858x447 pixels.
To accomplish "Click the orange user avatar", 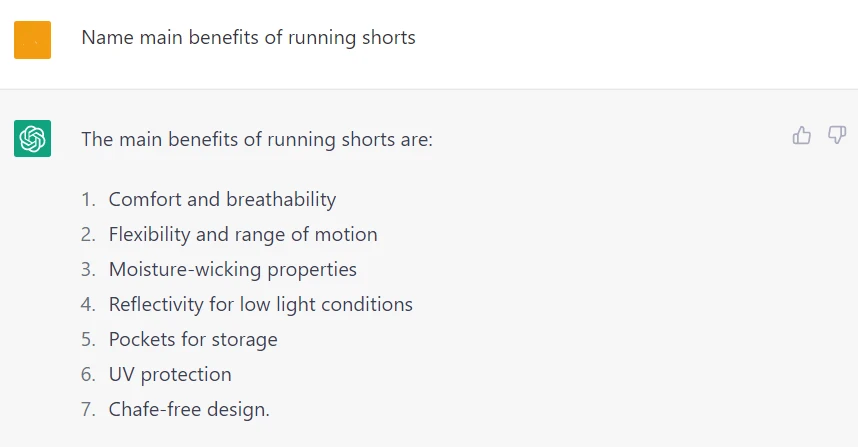I will [x=32, y=40].
